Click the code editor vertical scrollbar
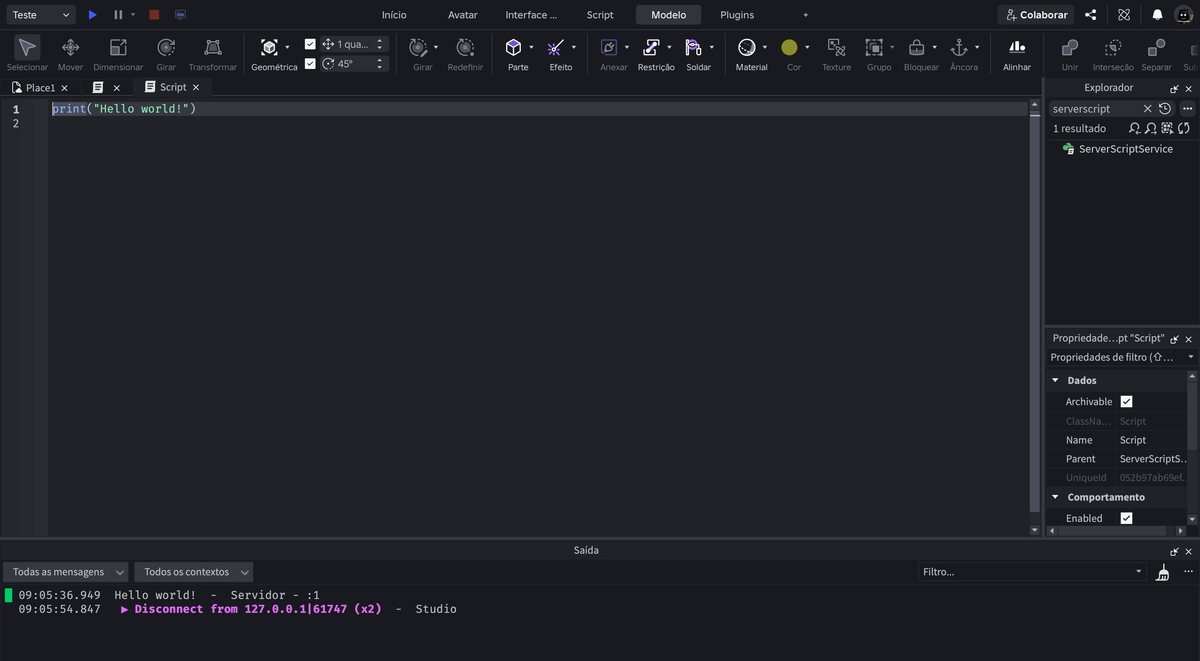 pyautogui.click(x=1035, y=317)
